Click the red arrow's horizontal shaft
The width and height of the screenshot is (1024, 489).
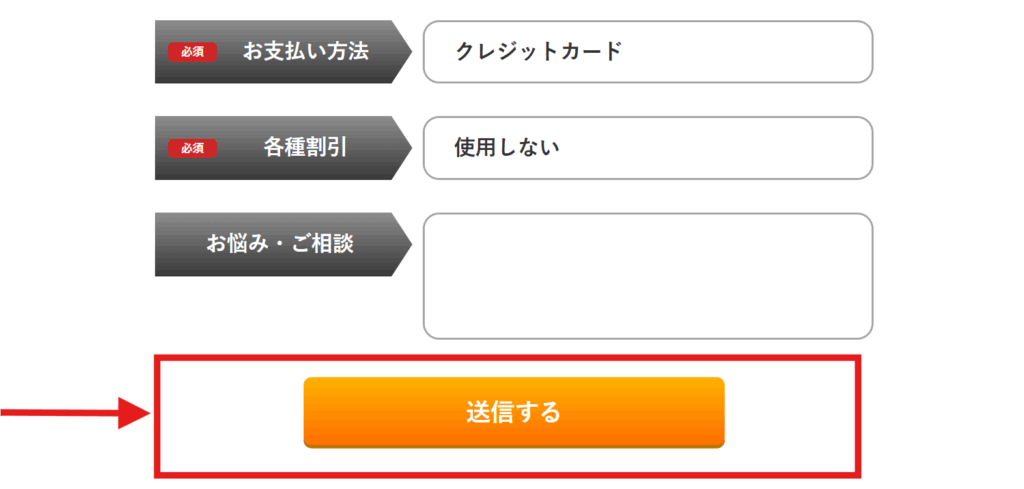tap(59, 412)
